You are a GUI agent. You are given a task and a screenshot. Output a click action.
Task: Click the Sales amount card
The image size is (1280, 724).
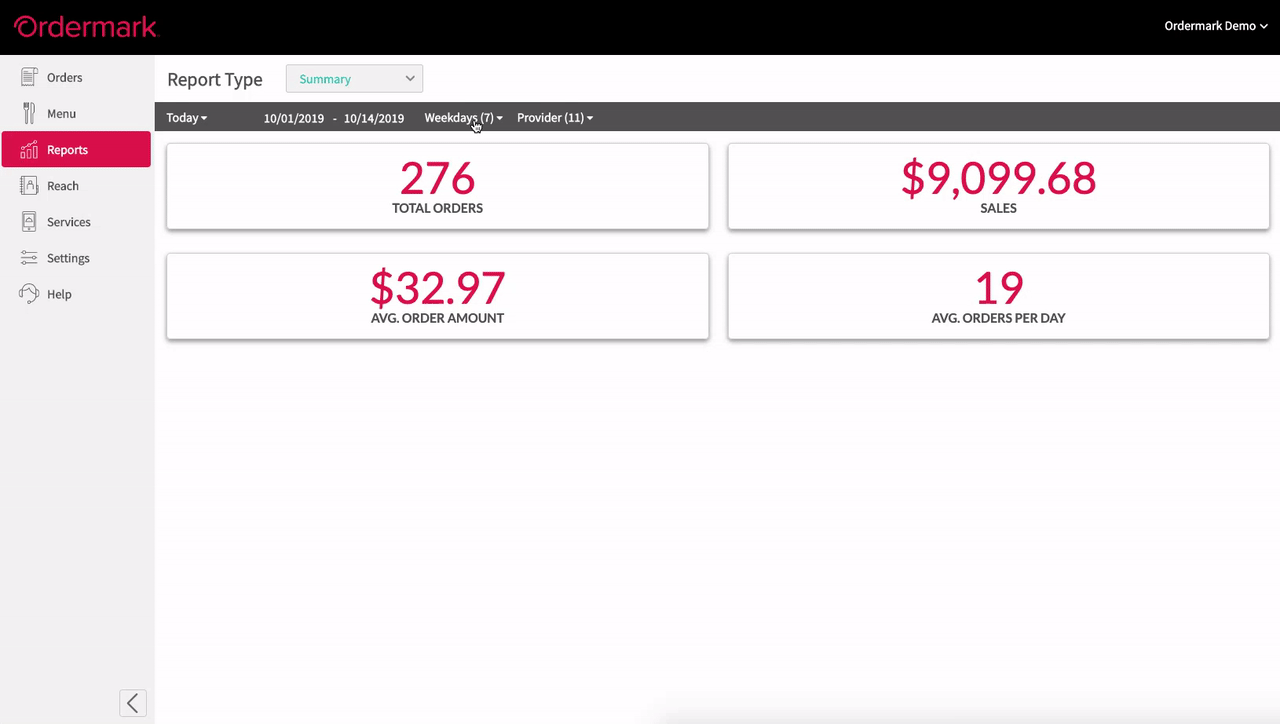(998, 187)
